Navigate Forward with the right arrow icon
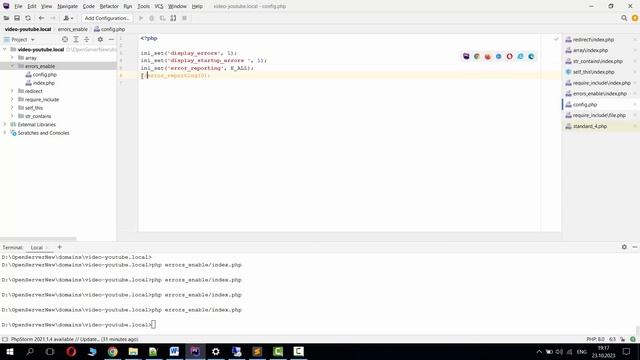The height and width of the screenshot is (360, 640). coord(52,18)
